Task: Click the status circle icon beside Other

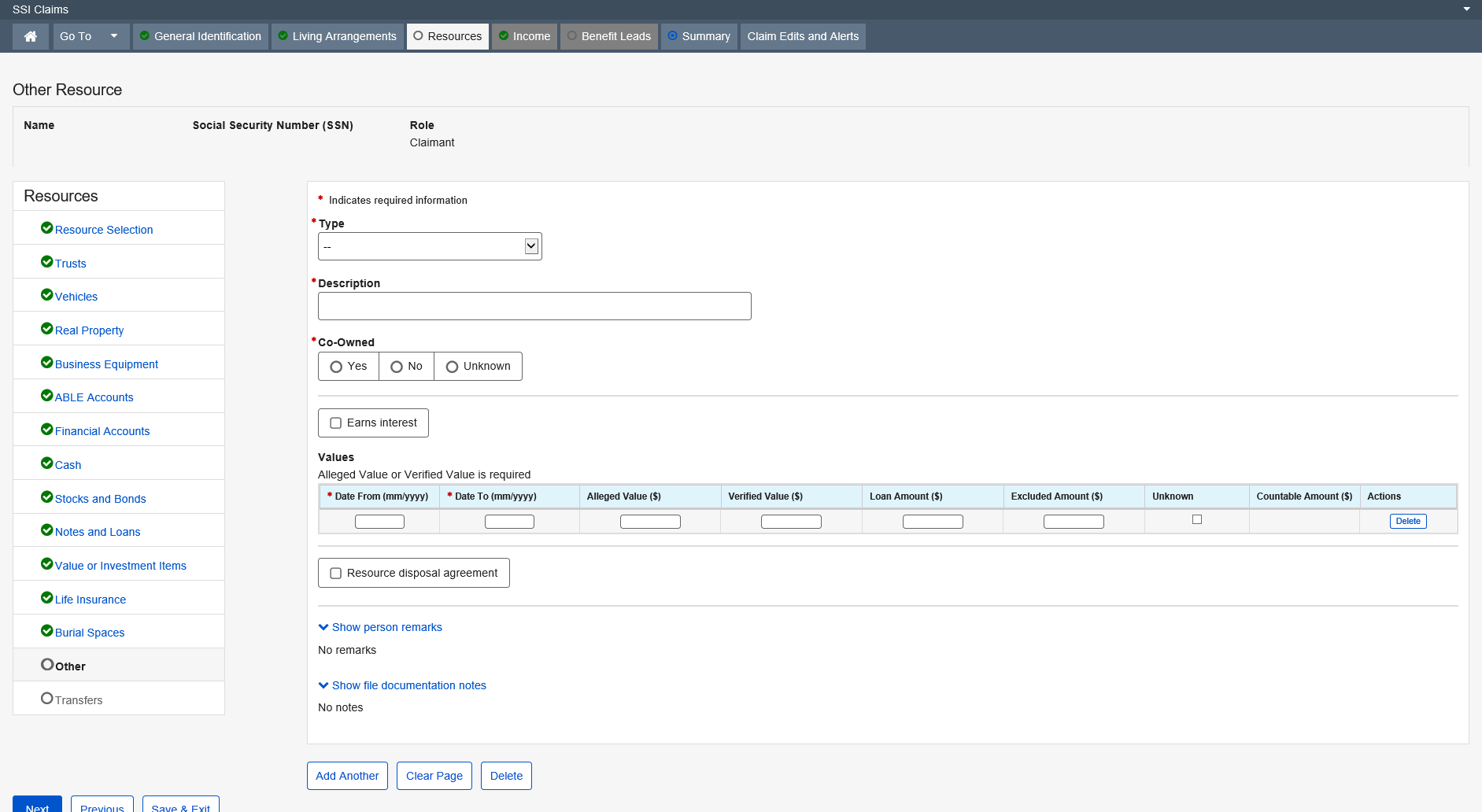Action: pos(47,665)
